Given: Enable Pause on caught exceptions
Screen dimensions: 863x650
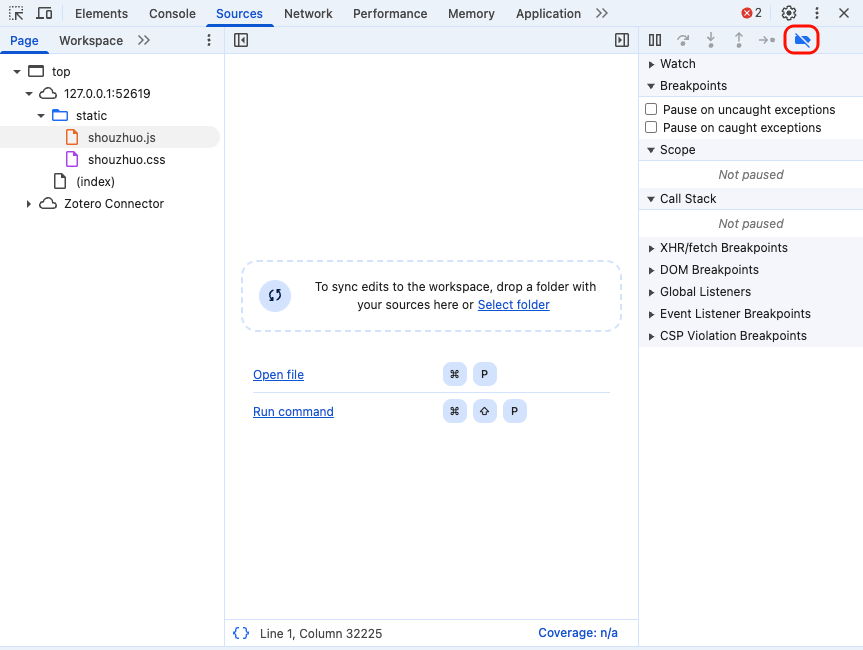Looking at the screenshot, I should (x=652, y=127).
